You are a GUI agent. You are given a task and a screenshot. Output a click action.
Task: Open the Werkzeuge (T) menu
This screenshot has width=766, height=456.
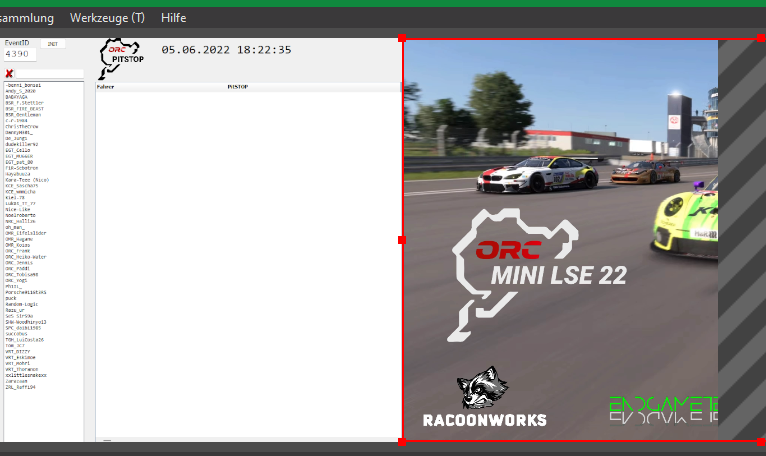pos(107,18)
